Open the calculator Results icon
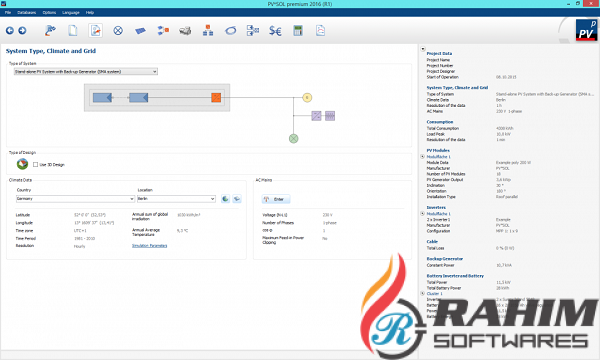Screen dimensions: 600x360 pyautogui.click(x=298, y=31)
